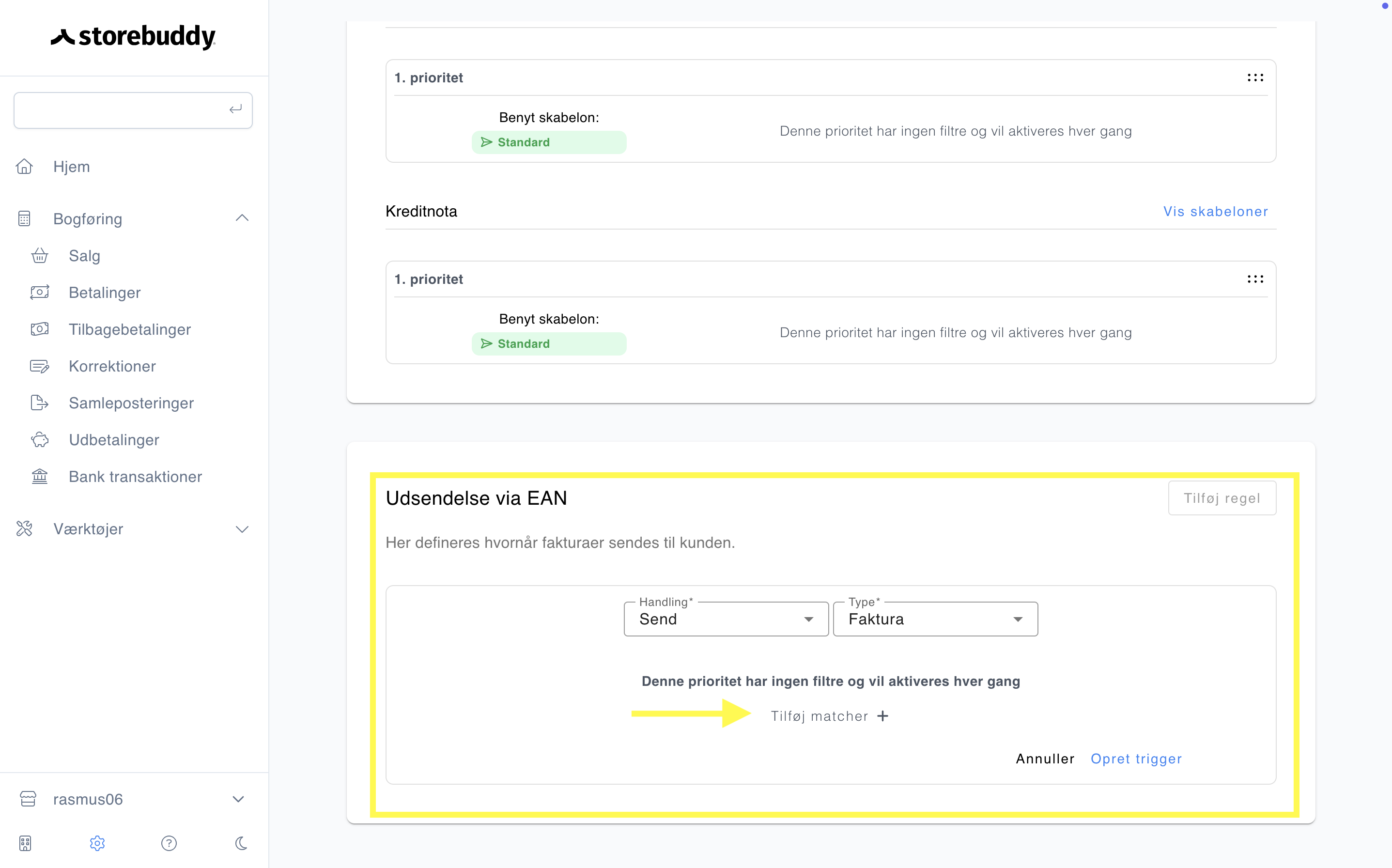Click the Udsendelse via EAN heading
The image size is (1392, 868).
476,498
